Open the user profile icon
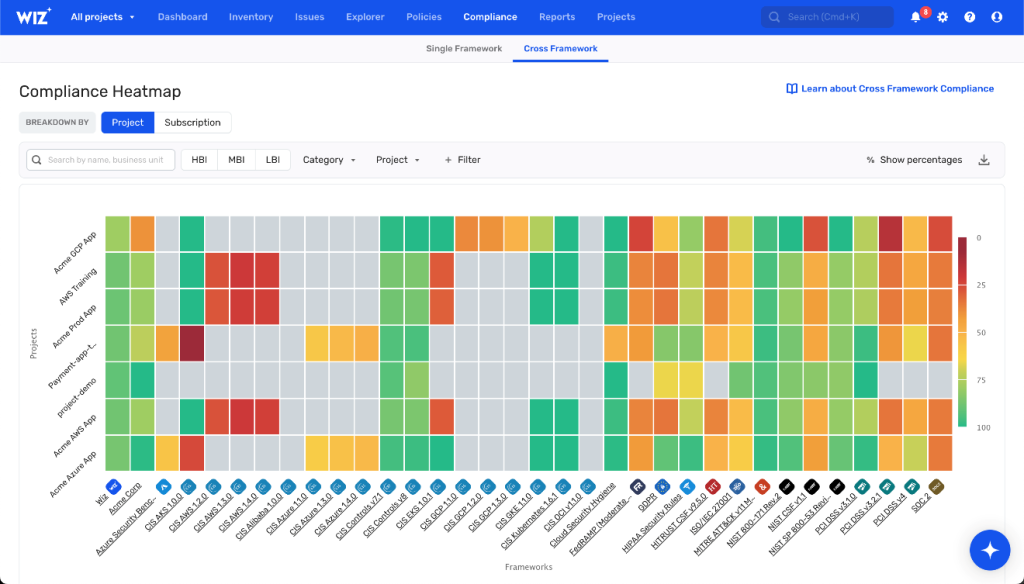Image resolution: width=1024 pixels, height=584 pixels. click(x=997, y=17)
